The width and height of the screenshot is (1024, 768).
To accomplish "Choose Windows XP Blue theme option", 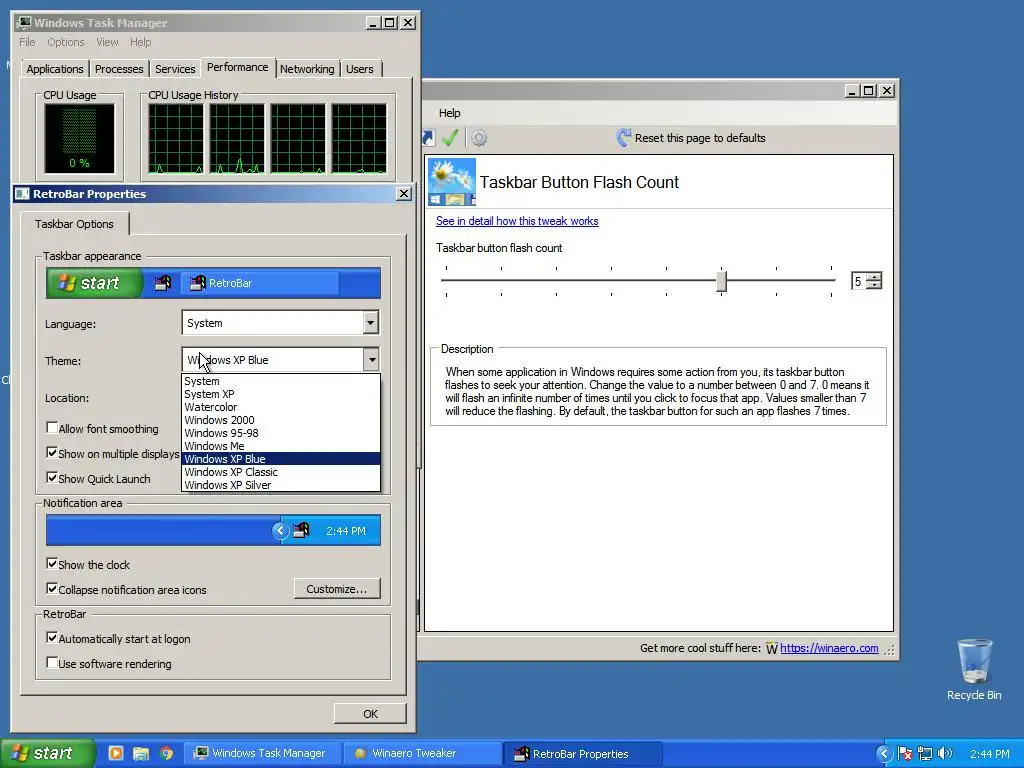I will 281,459.
